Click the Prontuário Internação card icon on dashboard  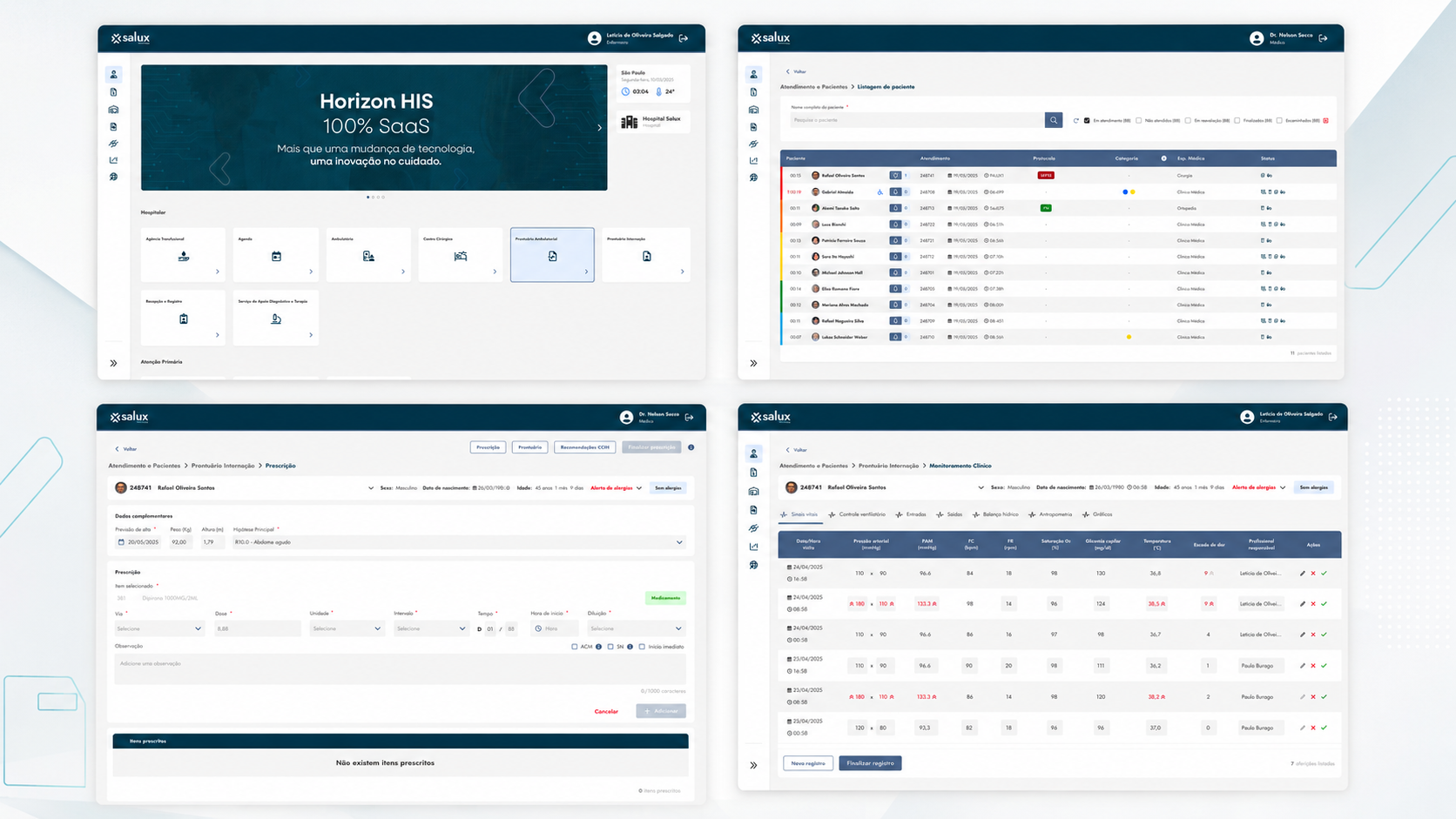[x=646, y=256]
